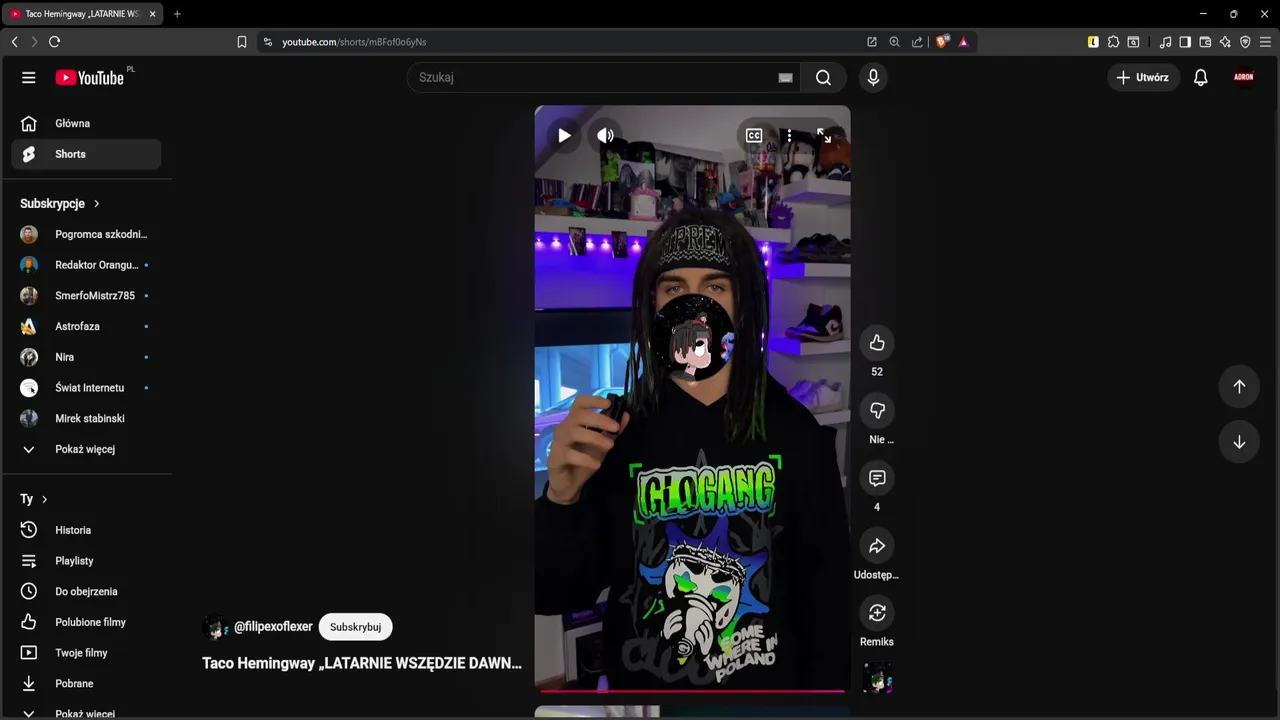Image resolution: width=1280 pixels, height=720 pixels.
Task: Open the Główna home section
Action: (86, 123)
